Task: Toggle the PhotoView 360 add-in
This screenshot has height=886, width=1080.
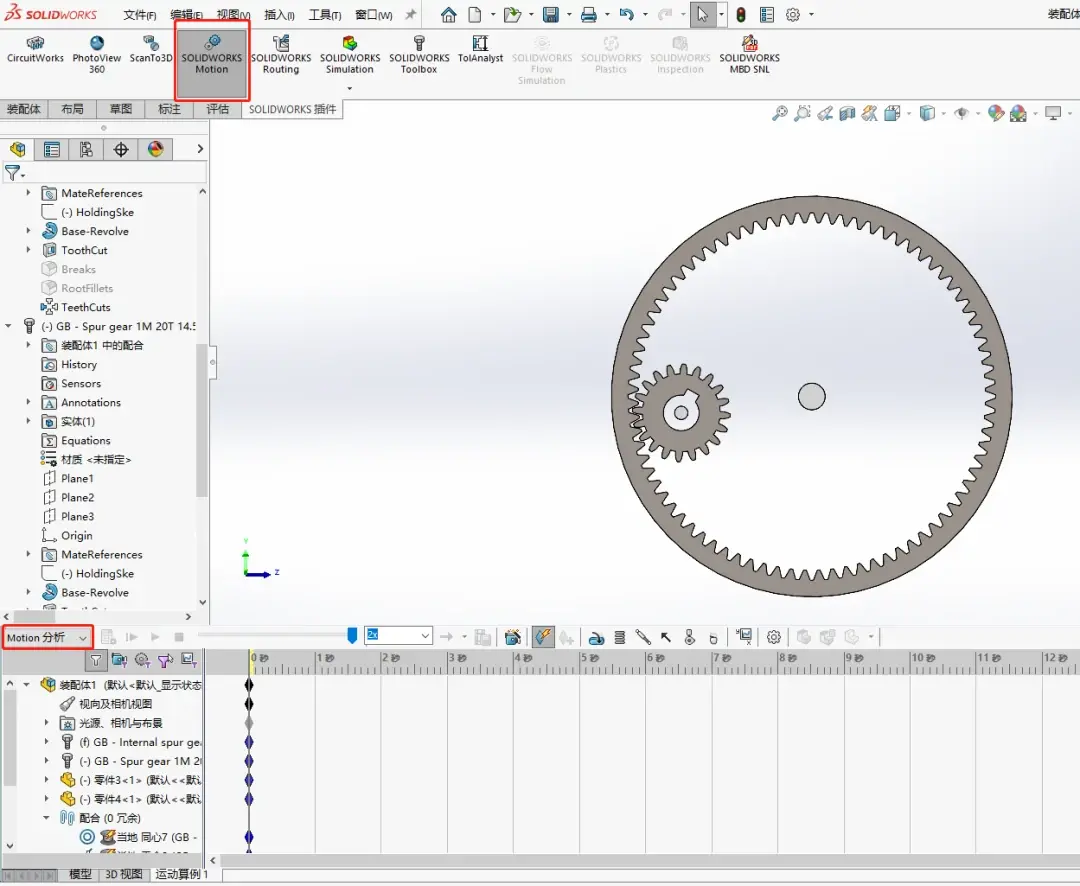Action: (x=97, y=55)
